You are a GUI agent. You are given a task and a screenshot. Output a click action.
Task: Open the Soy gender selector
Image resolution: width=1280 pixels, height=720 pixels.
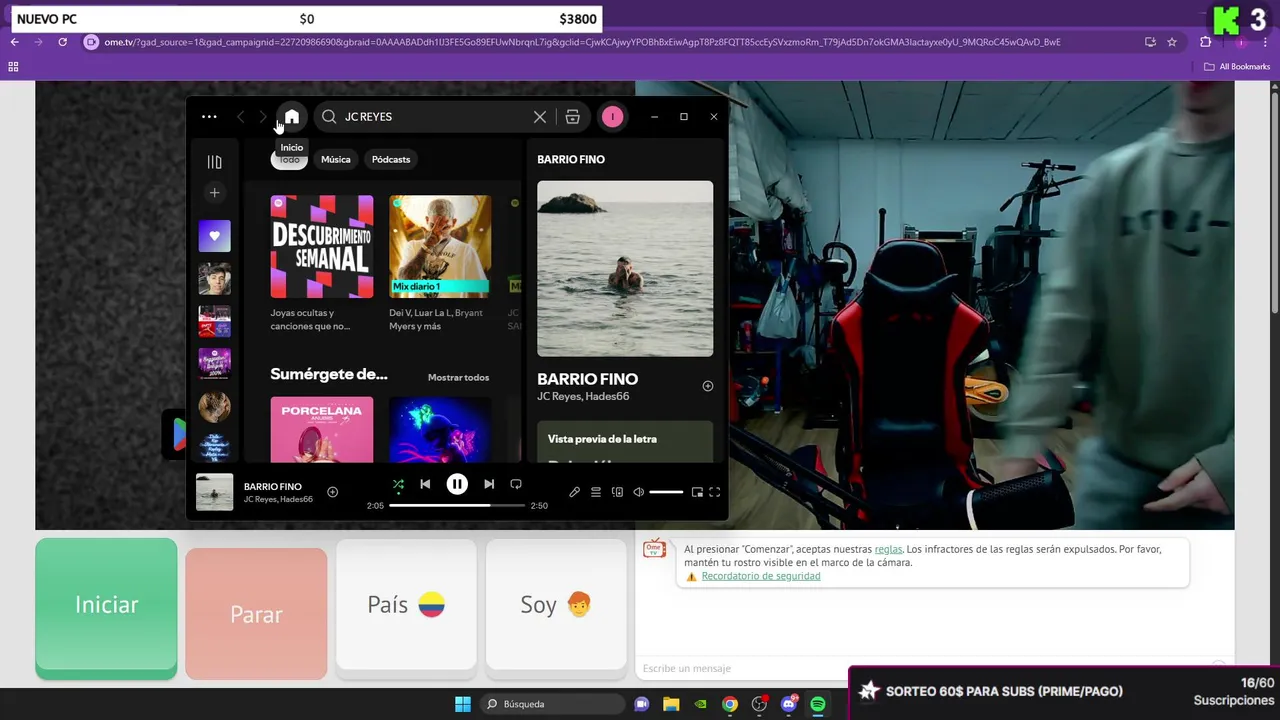556,604
